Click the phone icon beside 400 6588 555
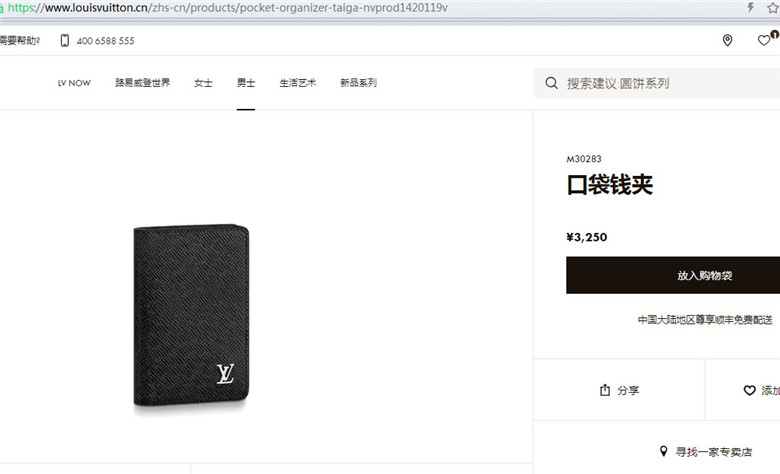Viewport: 780px width, 474px height. tap(65, 40)
